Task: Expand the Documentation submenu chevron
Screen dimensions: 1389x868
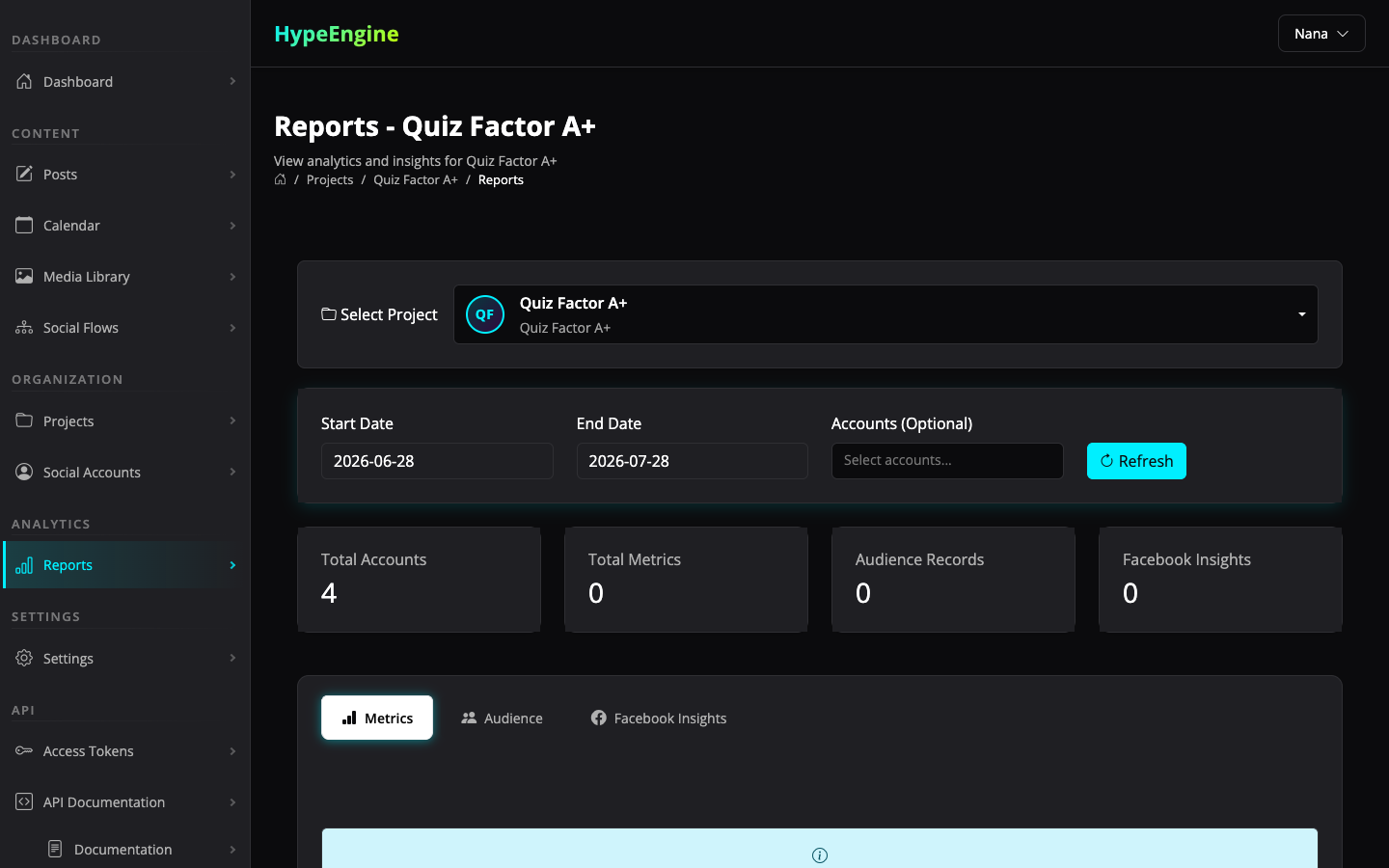Action: [x=232, y=849]
